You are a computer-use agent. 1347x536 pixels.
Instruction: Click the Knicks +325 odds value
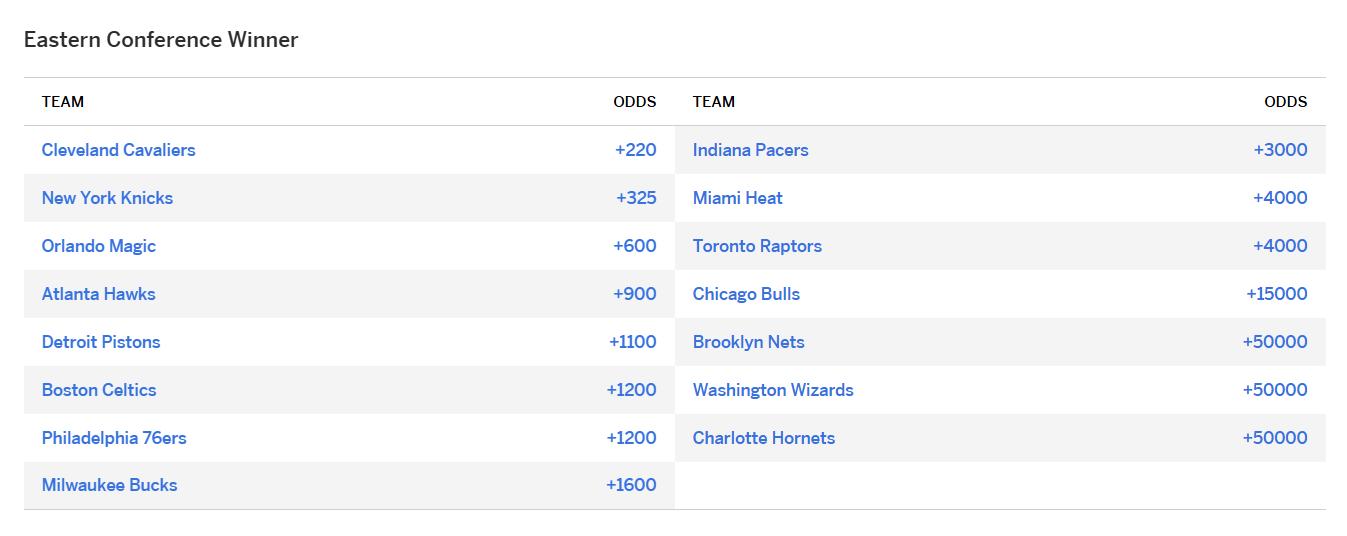coord(636,198)
